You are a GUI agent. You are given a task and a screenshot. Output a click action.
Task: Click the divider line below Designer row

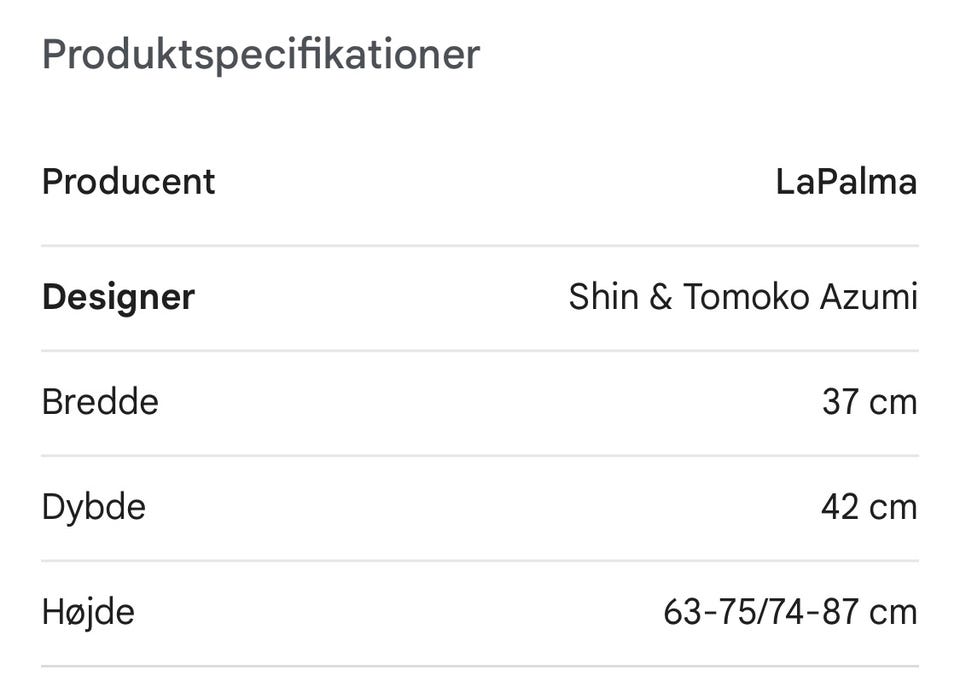[480, 350]
